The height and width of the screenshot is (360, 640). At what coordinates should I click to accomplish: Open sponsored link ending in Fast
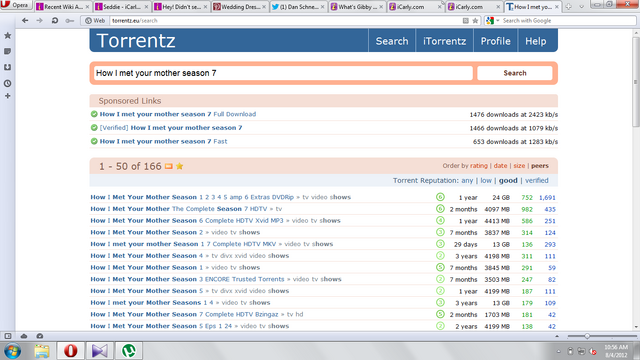click(x=163, y=141)
